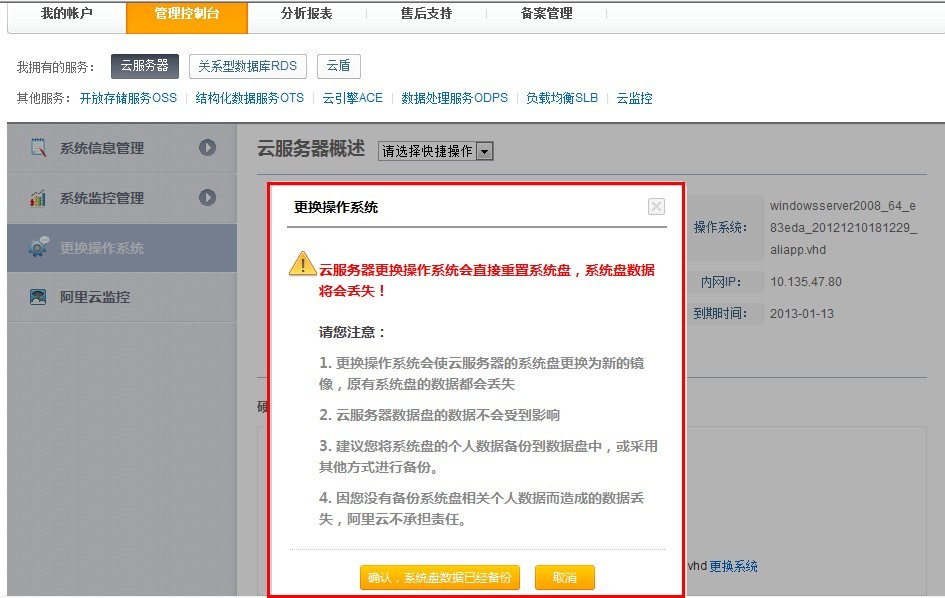This screenshot has width=945, height=598.
Task: Click the 系统监控管理 chart icon
Action: coord(38,197)
